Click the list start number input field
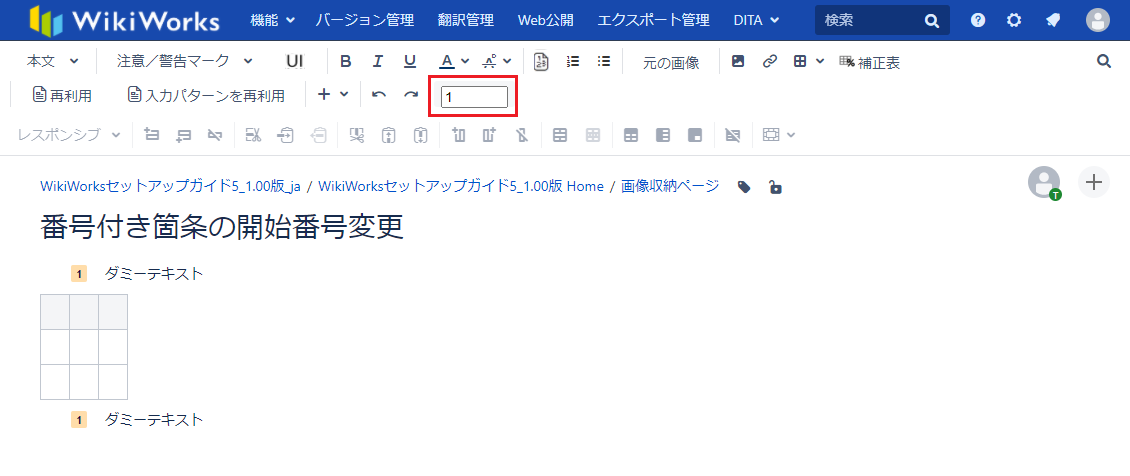Viewport: 1130px width, 476px height. tap(474, 97)
